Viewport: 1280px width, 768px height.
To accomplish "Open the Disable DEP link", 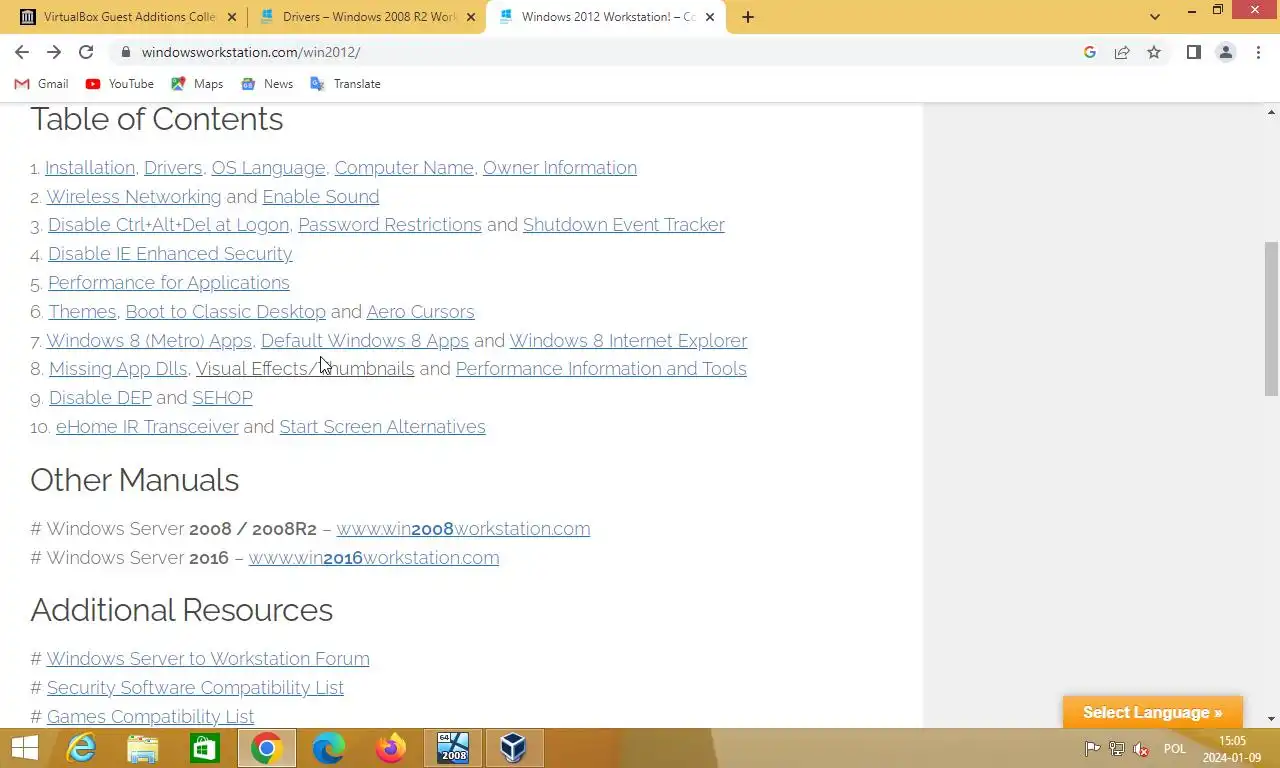I will pyautogui.click(x=100, y=398).
